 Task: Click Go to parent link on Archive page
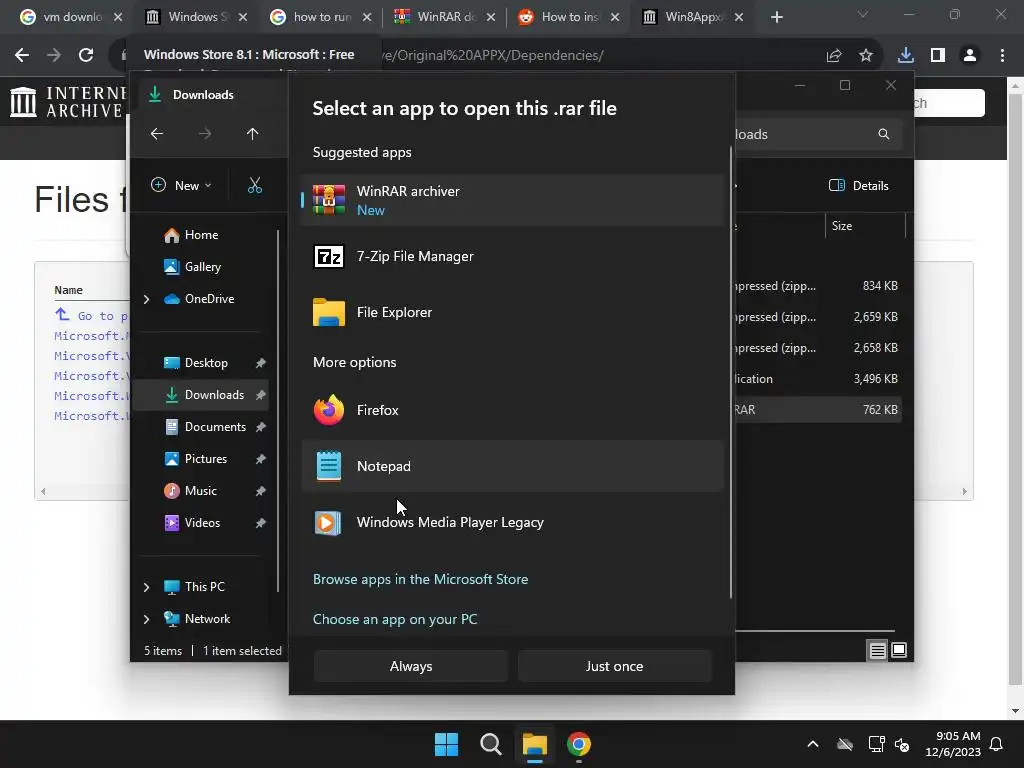pos(91,315)
